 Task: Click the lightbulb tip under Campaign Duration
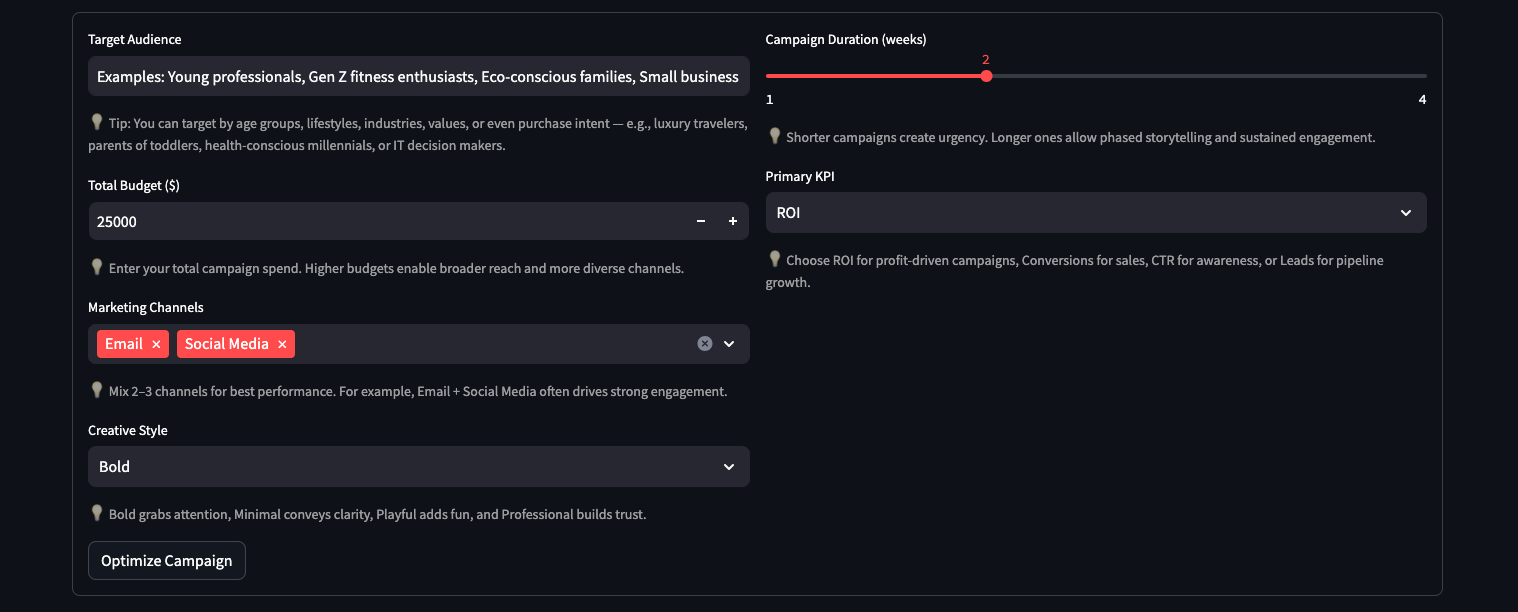click(x=775, y=136)
